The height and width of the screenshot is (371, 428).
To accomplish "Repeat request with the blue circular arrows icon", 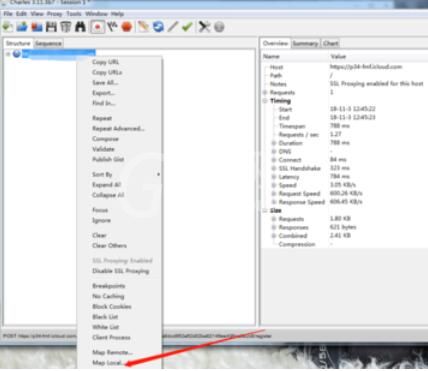I will point(158,27).
